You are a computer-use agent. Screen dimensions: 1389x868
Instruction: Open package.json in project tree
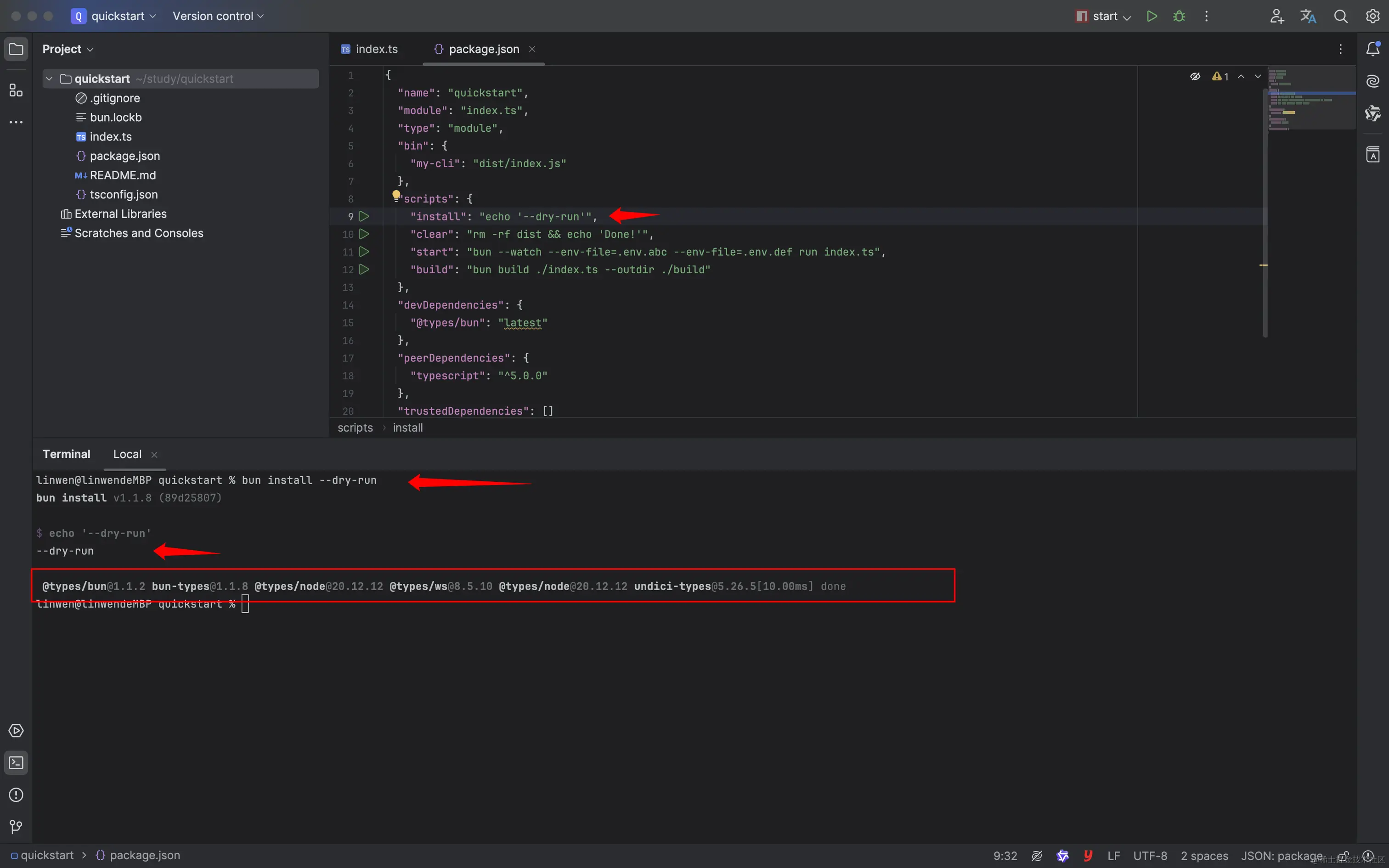pyautogui.click(x=118, y=156)
